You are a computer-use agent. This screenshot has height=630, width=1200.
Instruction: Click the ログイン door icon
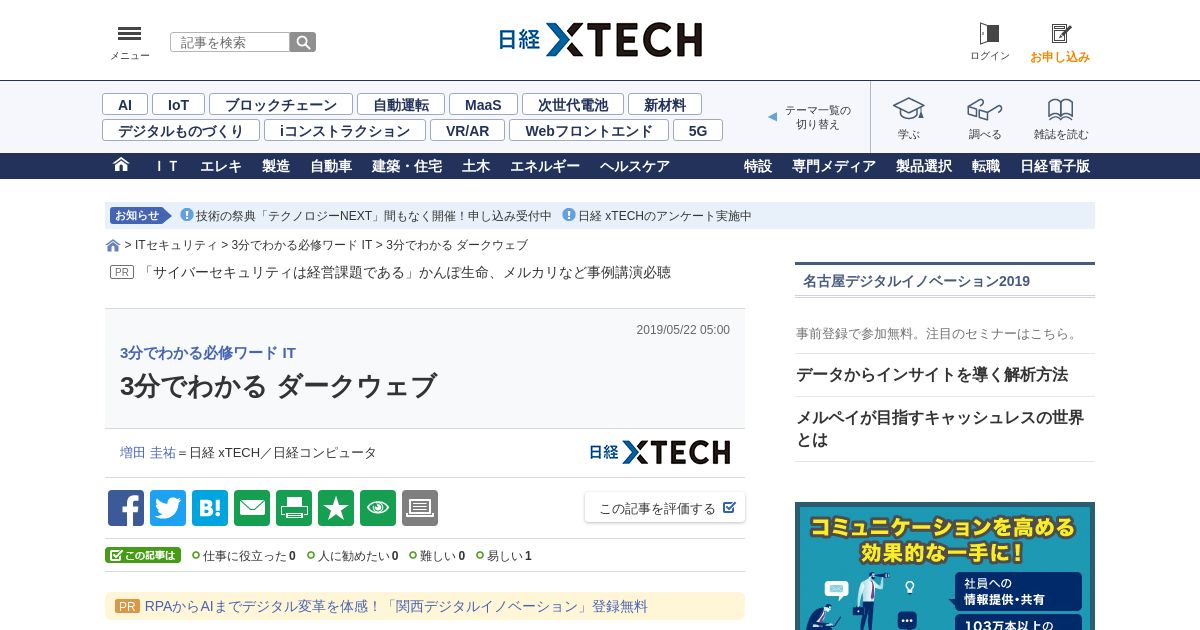[x=989, y=34]
